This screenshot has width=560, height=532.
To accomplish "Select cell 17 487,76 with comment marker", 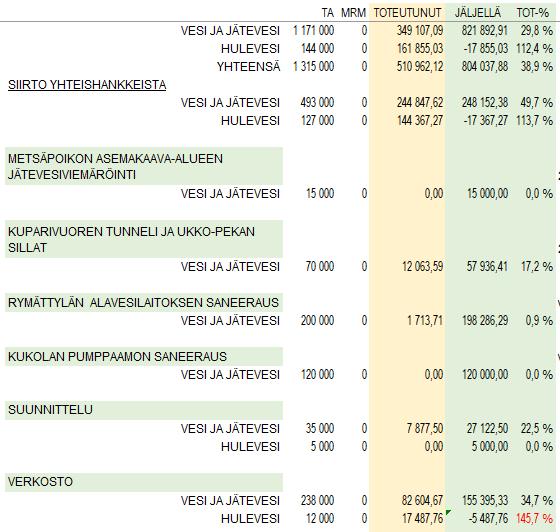I will [x=422, y=518].
